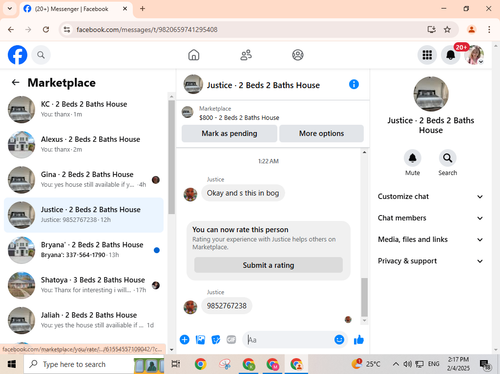Click the 9852767238 message bubble

click(227, 306)
